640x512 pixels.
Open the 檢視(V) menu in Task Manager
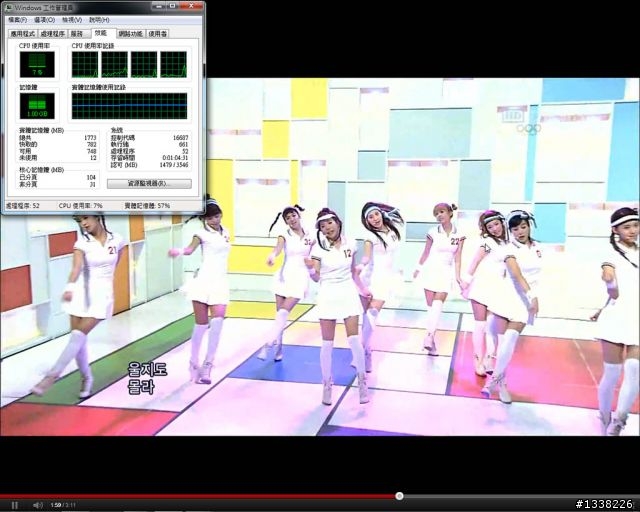pyautogui.click(x=72, y=20)
